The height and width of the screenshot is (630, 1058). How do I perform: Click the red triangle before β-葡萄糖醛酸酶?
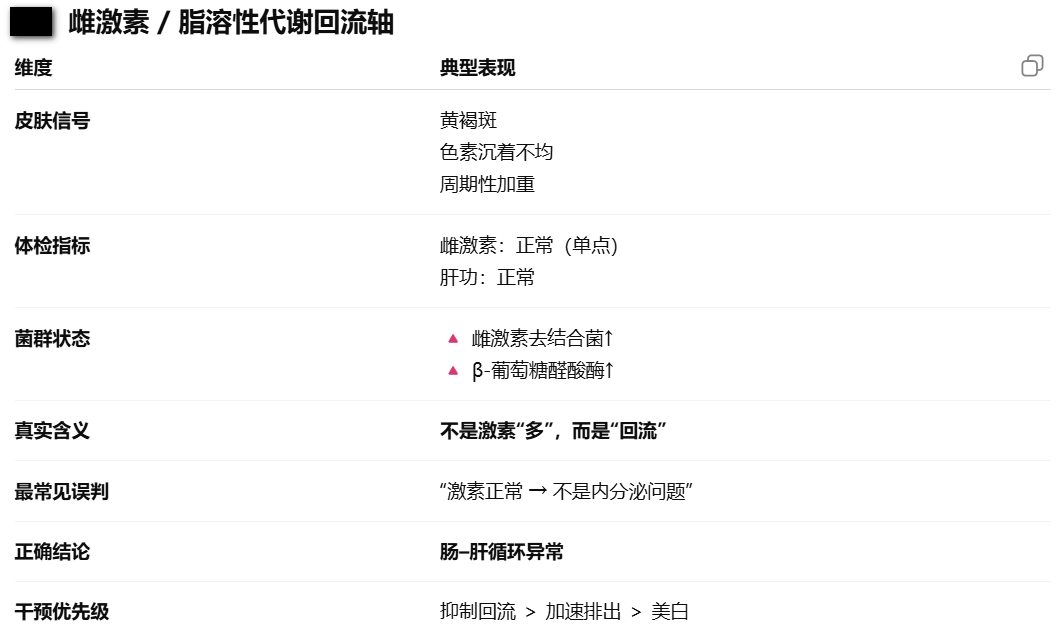pyautogui.click(x=453, y=371)
